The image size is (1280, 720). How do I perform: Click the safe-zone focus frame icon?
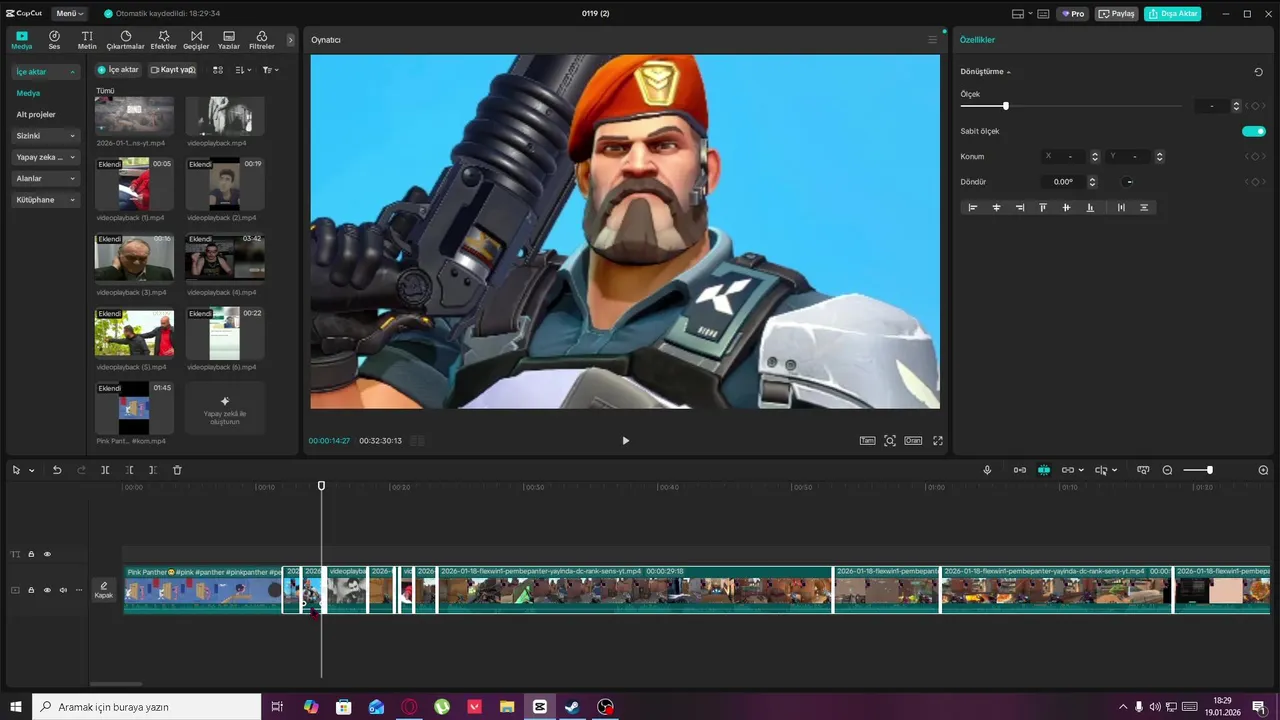pos(890,440)
